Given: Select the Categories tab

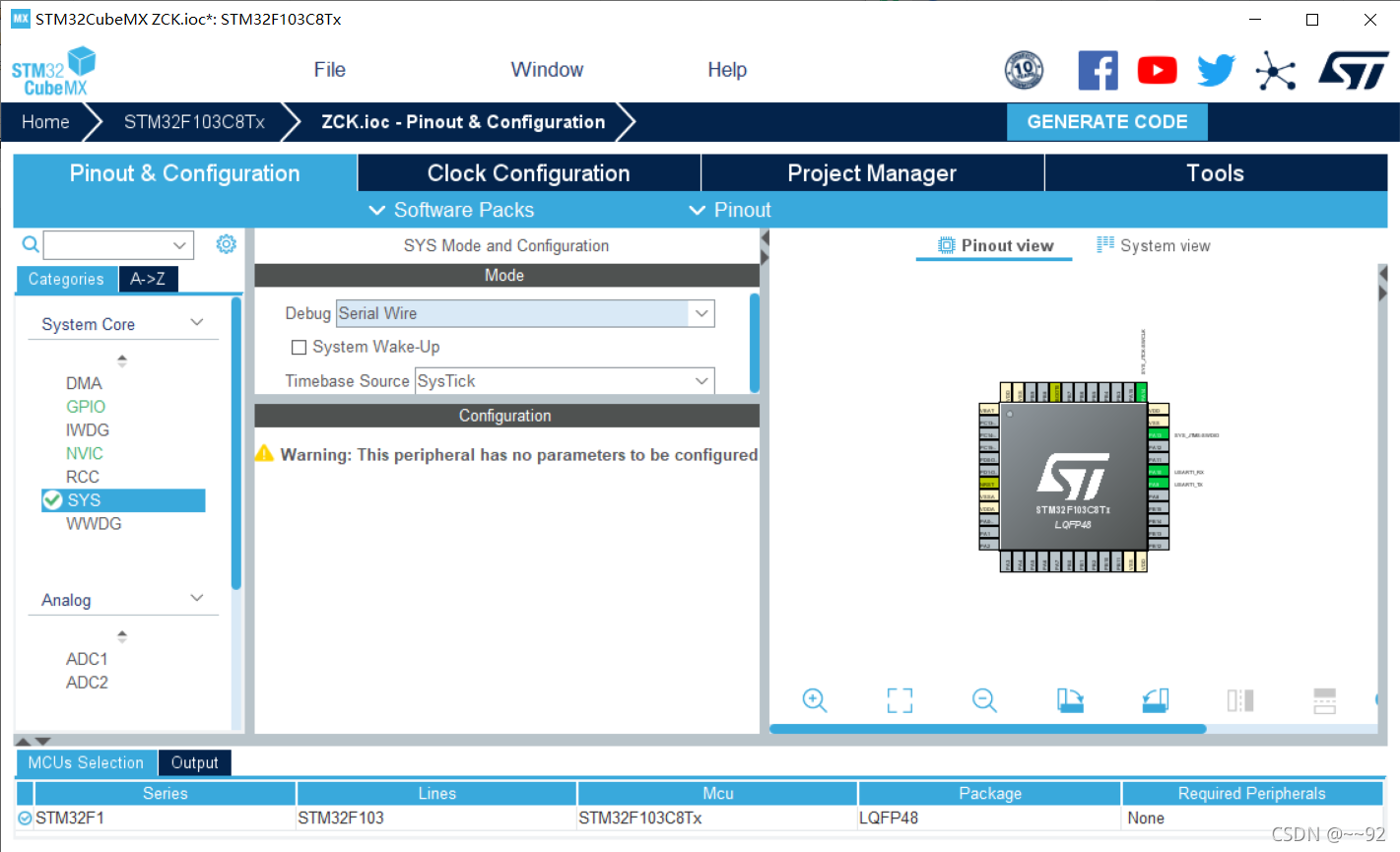Looking at the screenshot, I should 66,279.
